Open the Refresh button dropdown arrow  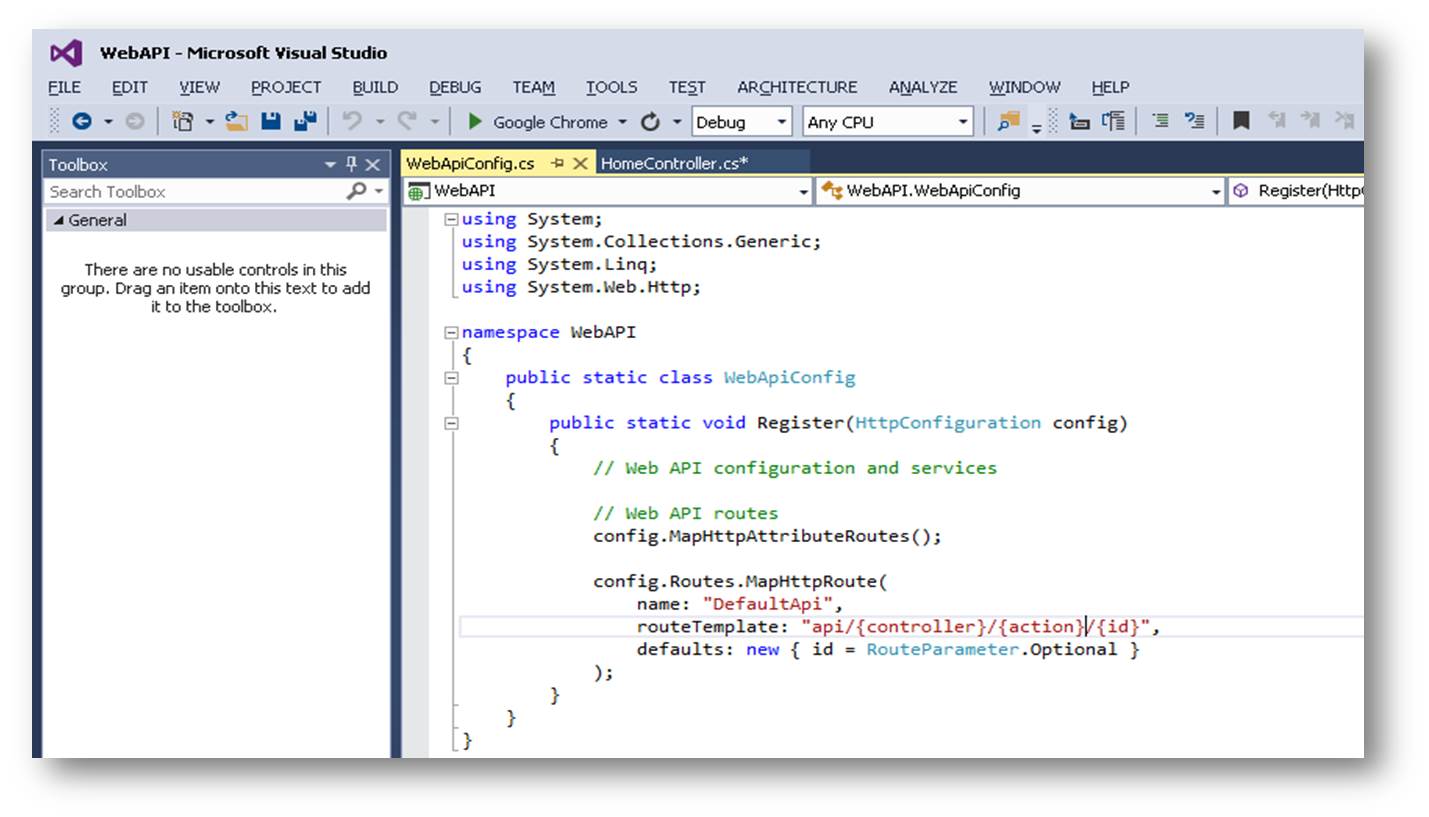[677, 122]
